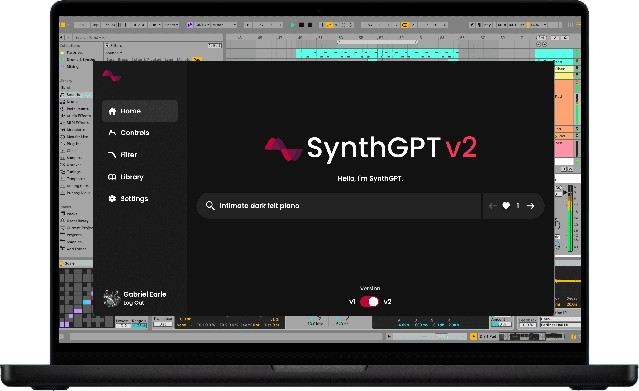
Task: Click the v2 label by the version switch
Action: [x=387, y=302]
